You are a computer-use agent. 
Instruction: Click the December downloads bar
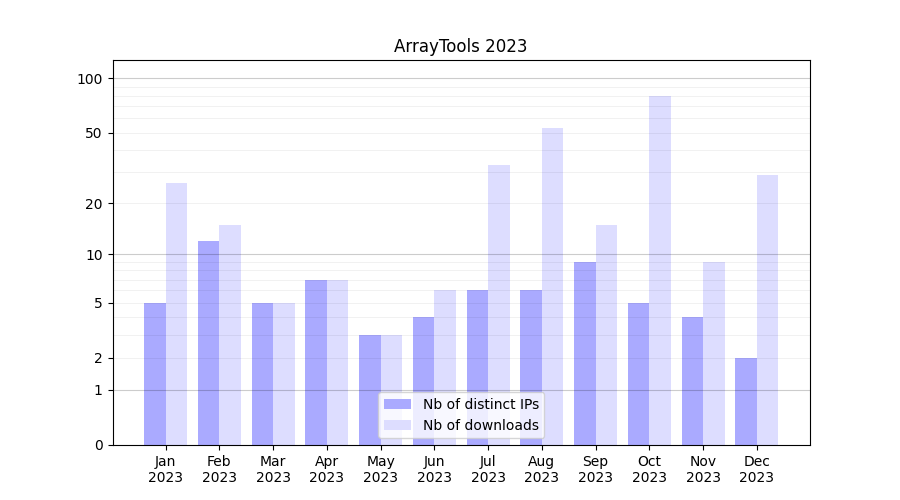tap(767, 309)
